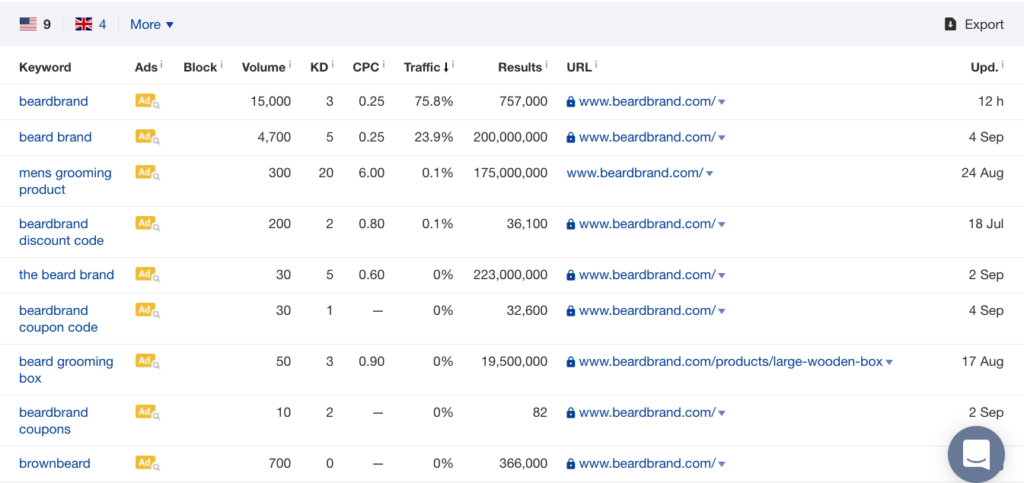Open the chat support bubble
This screenshot has width=1024, height=483.
click(x=976, y=454)
